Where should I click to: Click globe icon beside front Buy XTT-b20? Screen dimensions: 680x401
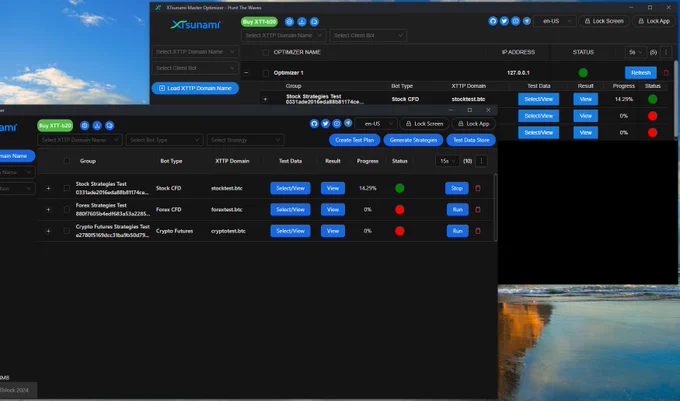click(x=85, y=125)
